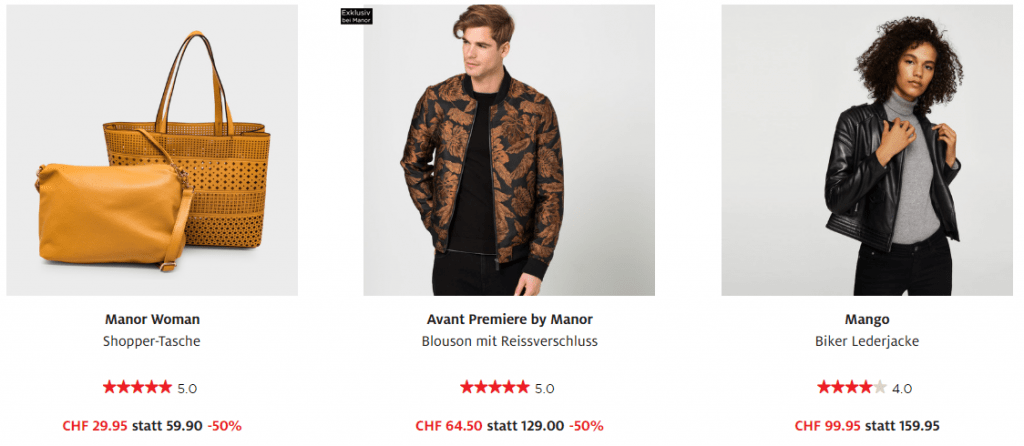This screenshot has height=446, width=1024.
Task: Click the Biker Lederjacke four-star rating
Action: point(851,387)
